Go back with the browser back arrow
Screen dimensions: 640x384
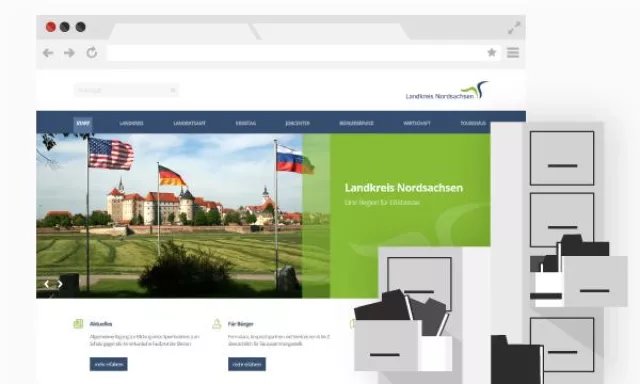(x=48, y=53)
